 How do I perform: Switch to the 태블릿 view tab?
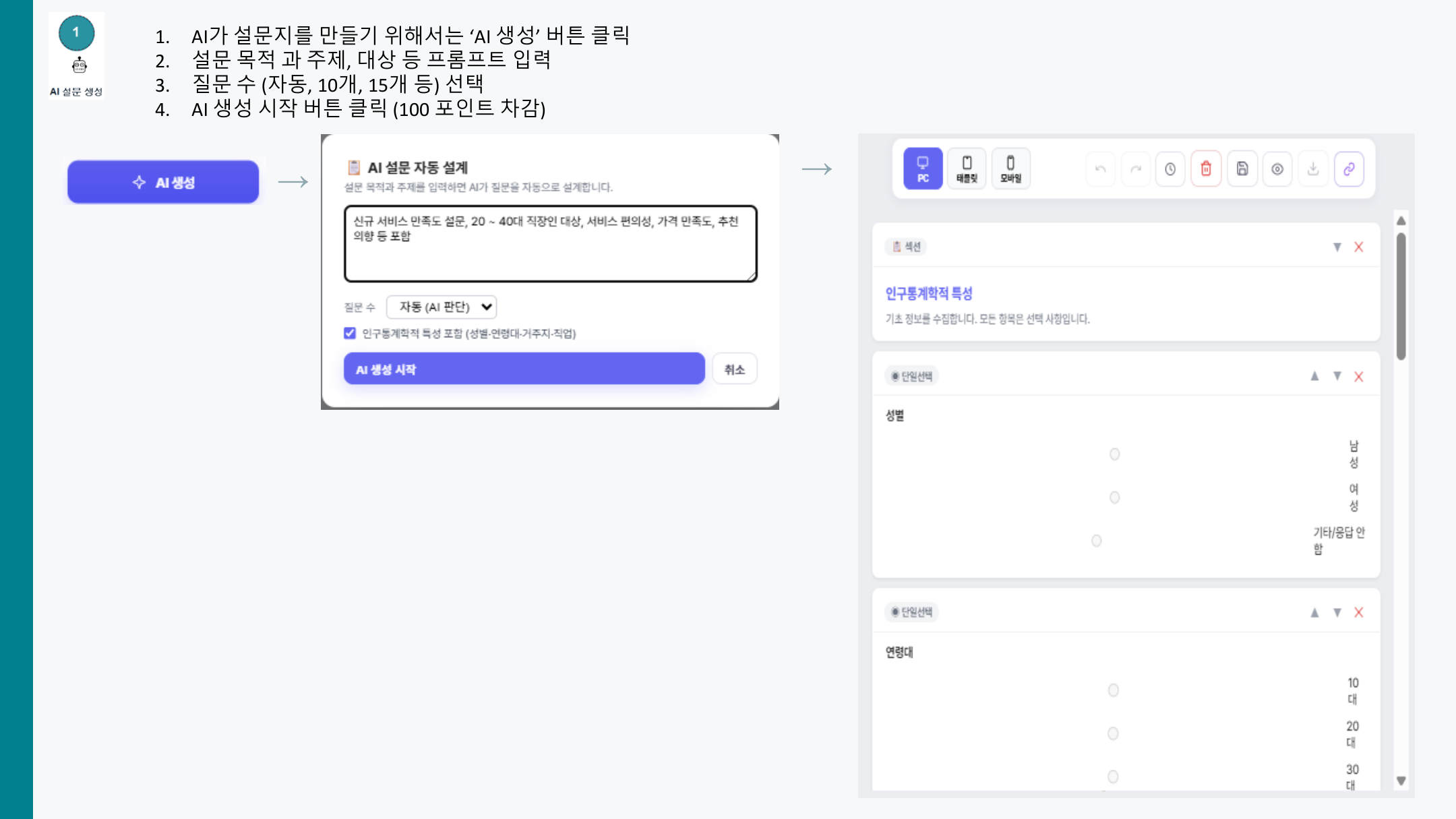(x=967, y=169)
